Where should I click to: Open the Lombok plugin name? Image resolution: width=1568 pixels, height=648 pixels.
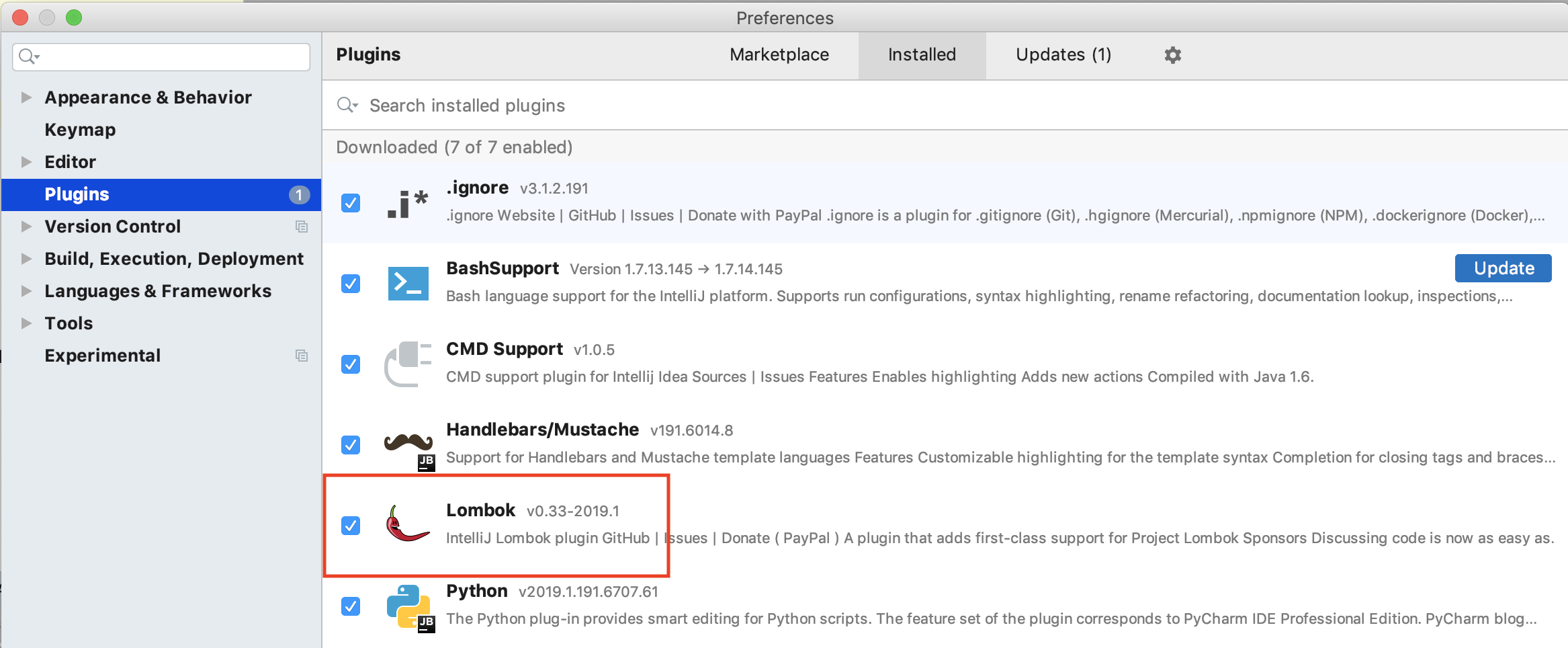click(481, 510)
